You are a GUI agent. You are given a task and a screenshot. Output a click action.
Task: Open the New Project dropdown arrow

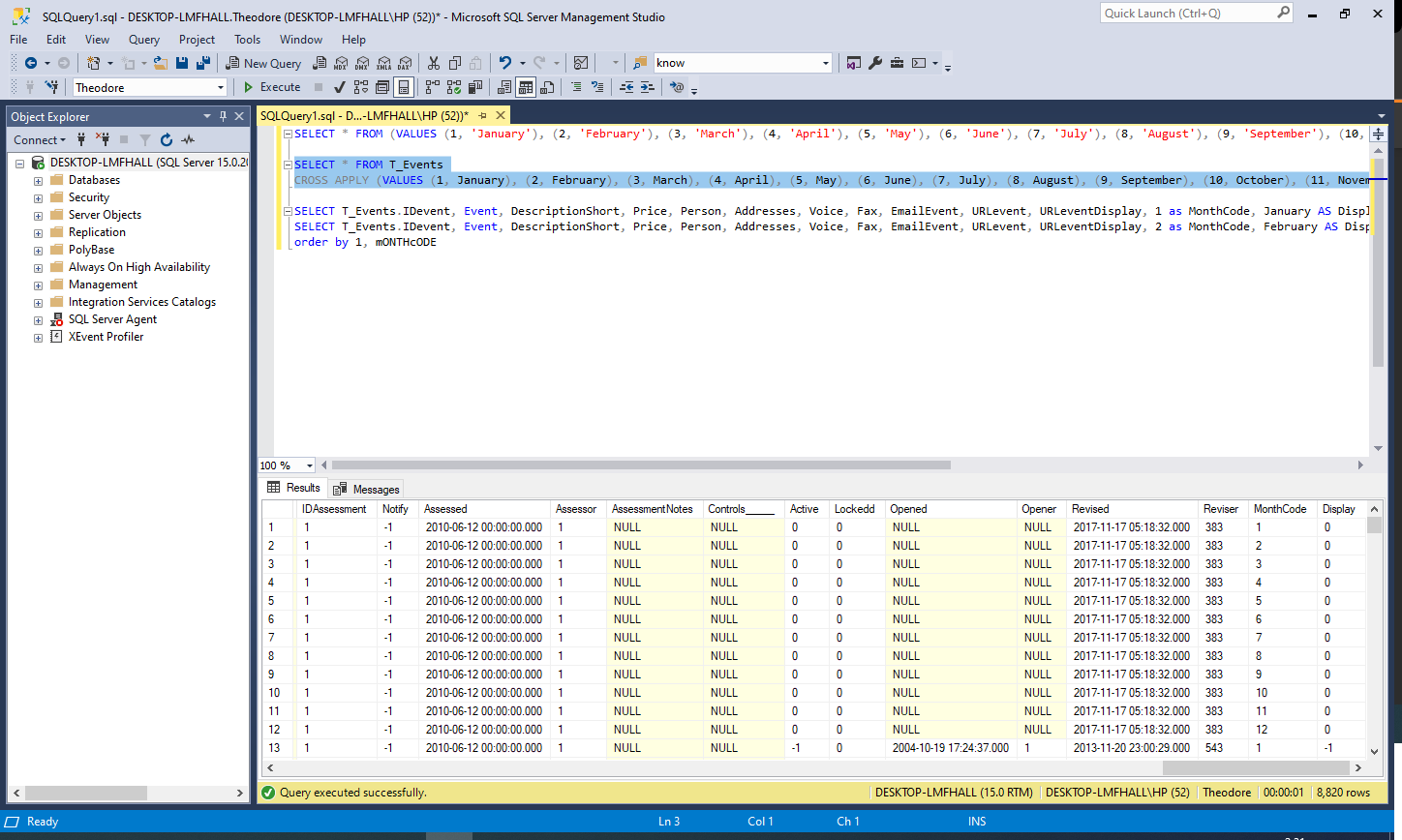point(109,63)
